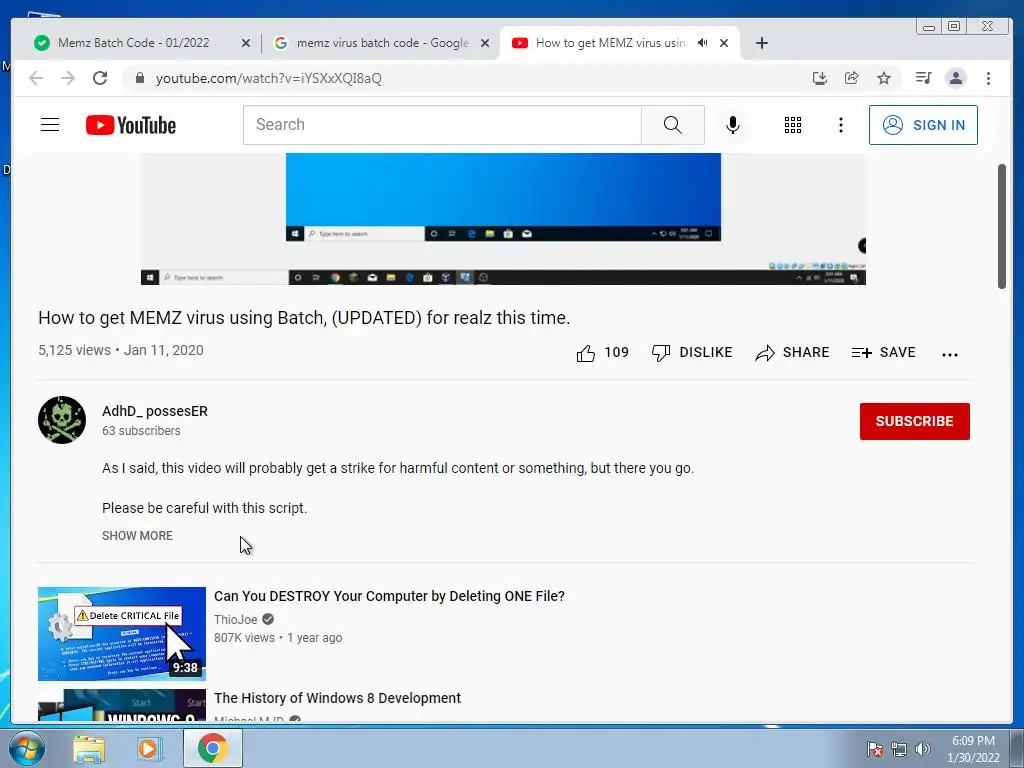The height and width of the screenshot is (768, 1024).
Task: Launch Windows Media Player from taskbar
Action: [x=148, y=748]
